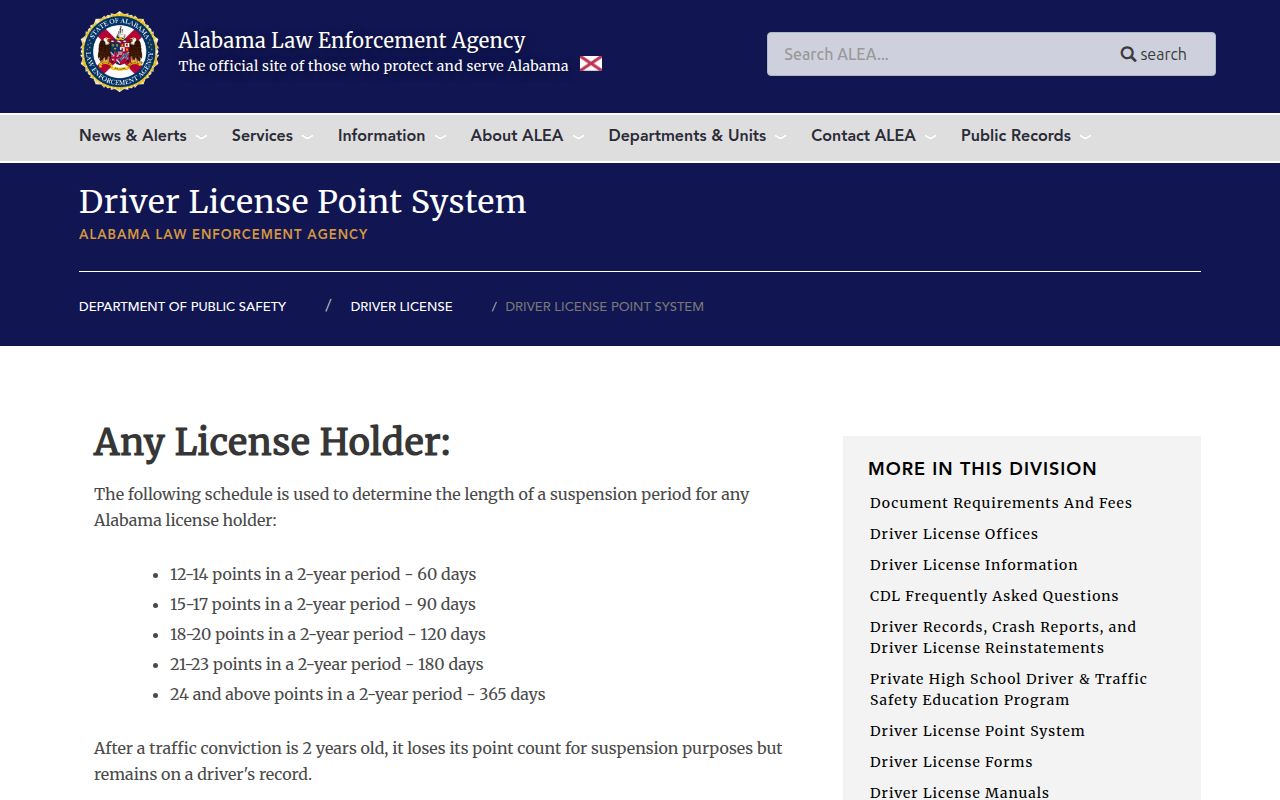Click the orange Alabama Law Enforcement Agency subtitle
The height and width of the screenshot is (800, 1280).
[x=223, y=234]
